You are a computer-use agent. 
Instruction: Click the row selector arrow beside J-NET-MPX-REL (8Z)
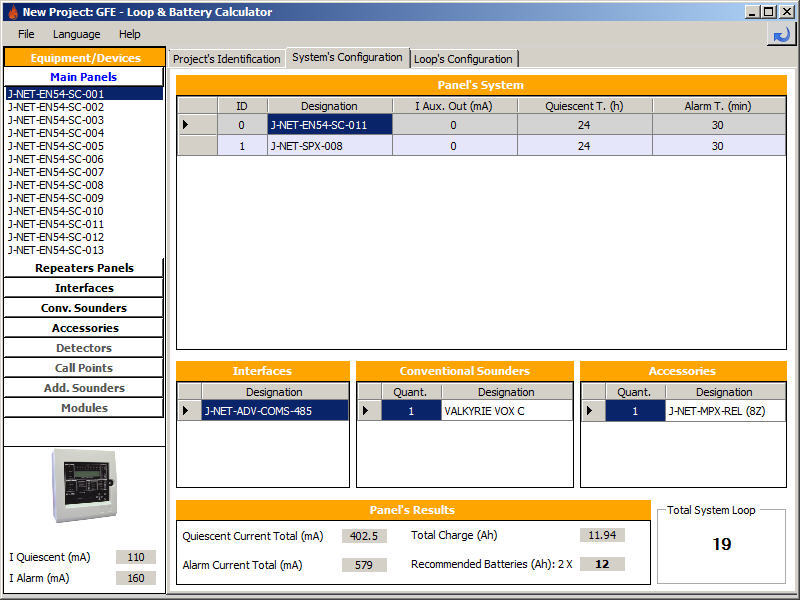[x=590, y=410]
